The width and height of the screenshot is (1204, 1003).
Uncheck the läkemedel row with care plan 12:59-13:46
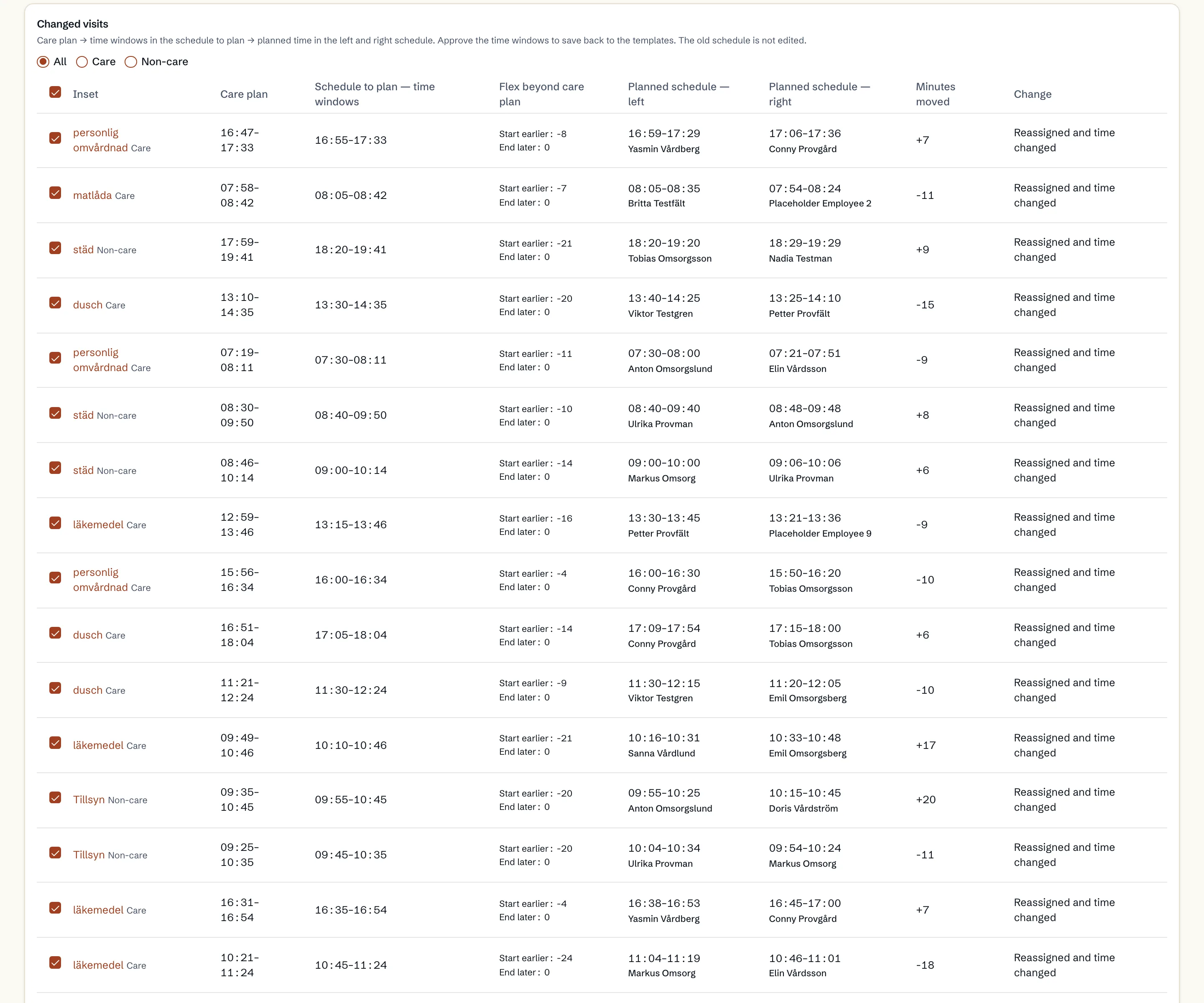point(55,523)
